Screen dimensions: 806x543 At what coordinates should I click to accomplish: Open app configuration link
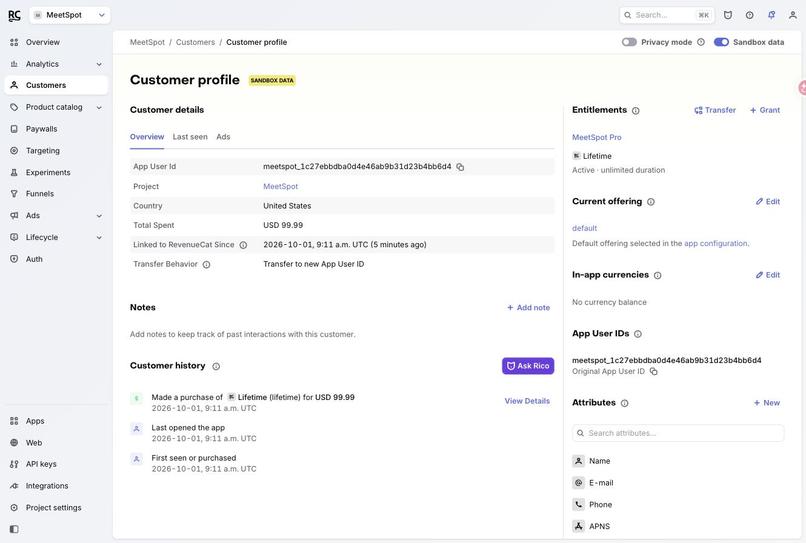[x=716, y=243]
